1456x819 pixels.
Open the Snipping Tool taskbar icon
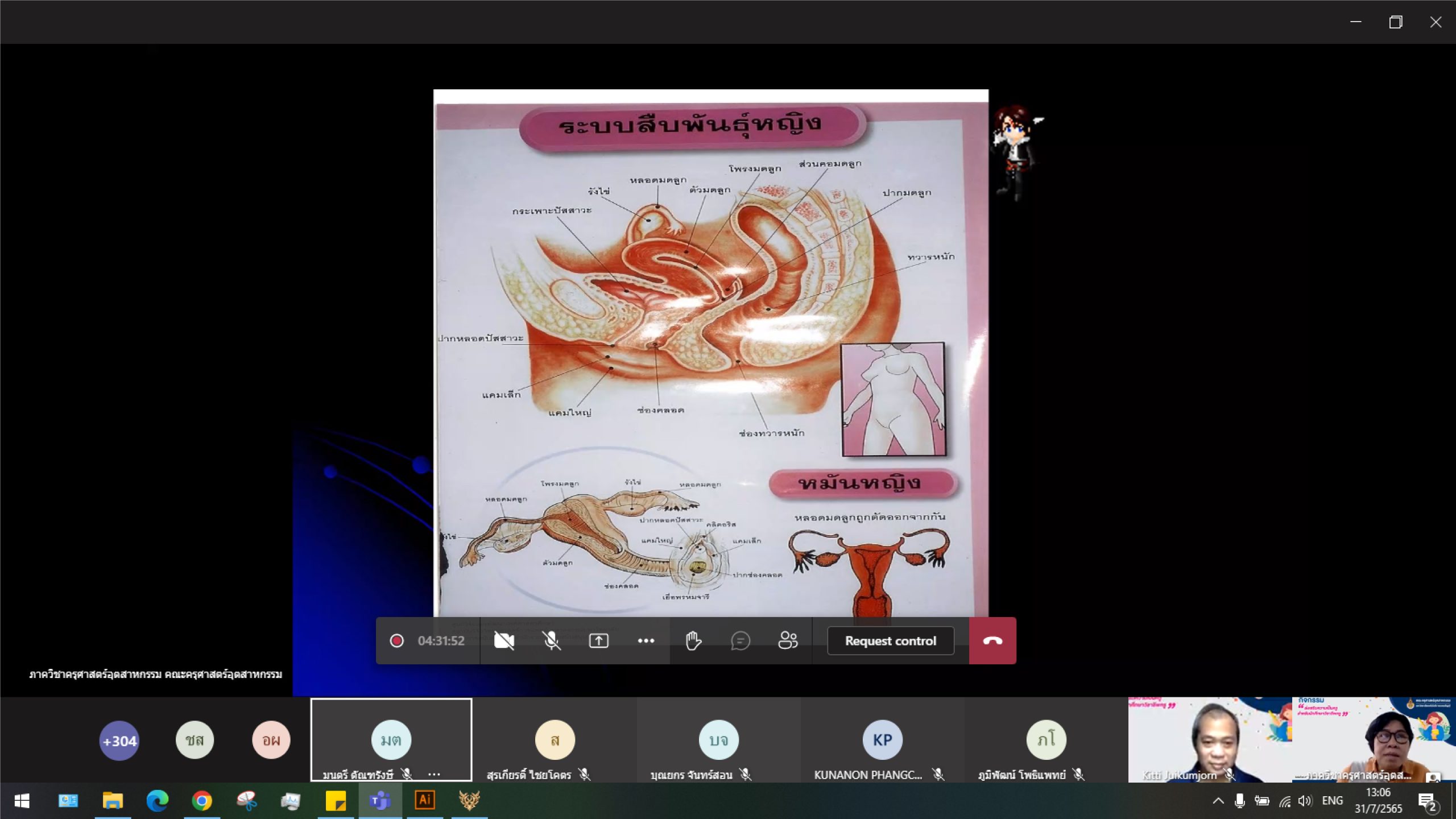click(246, 801)
